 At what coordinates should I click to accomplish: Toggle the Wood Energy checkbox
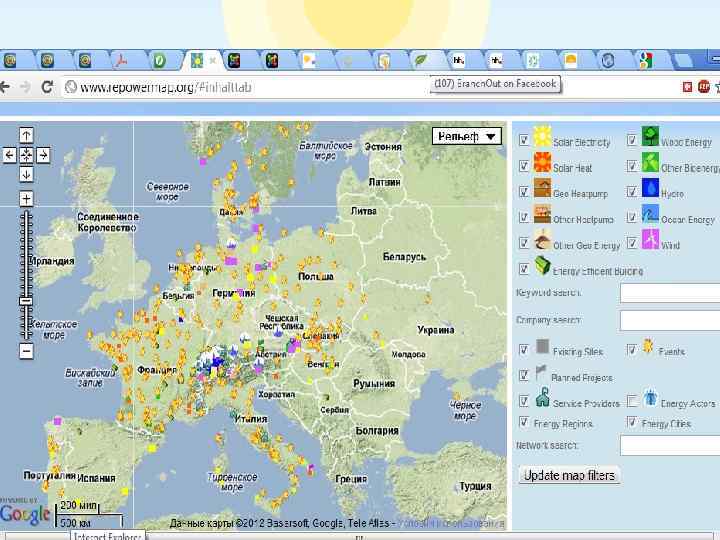click(632, 140)
